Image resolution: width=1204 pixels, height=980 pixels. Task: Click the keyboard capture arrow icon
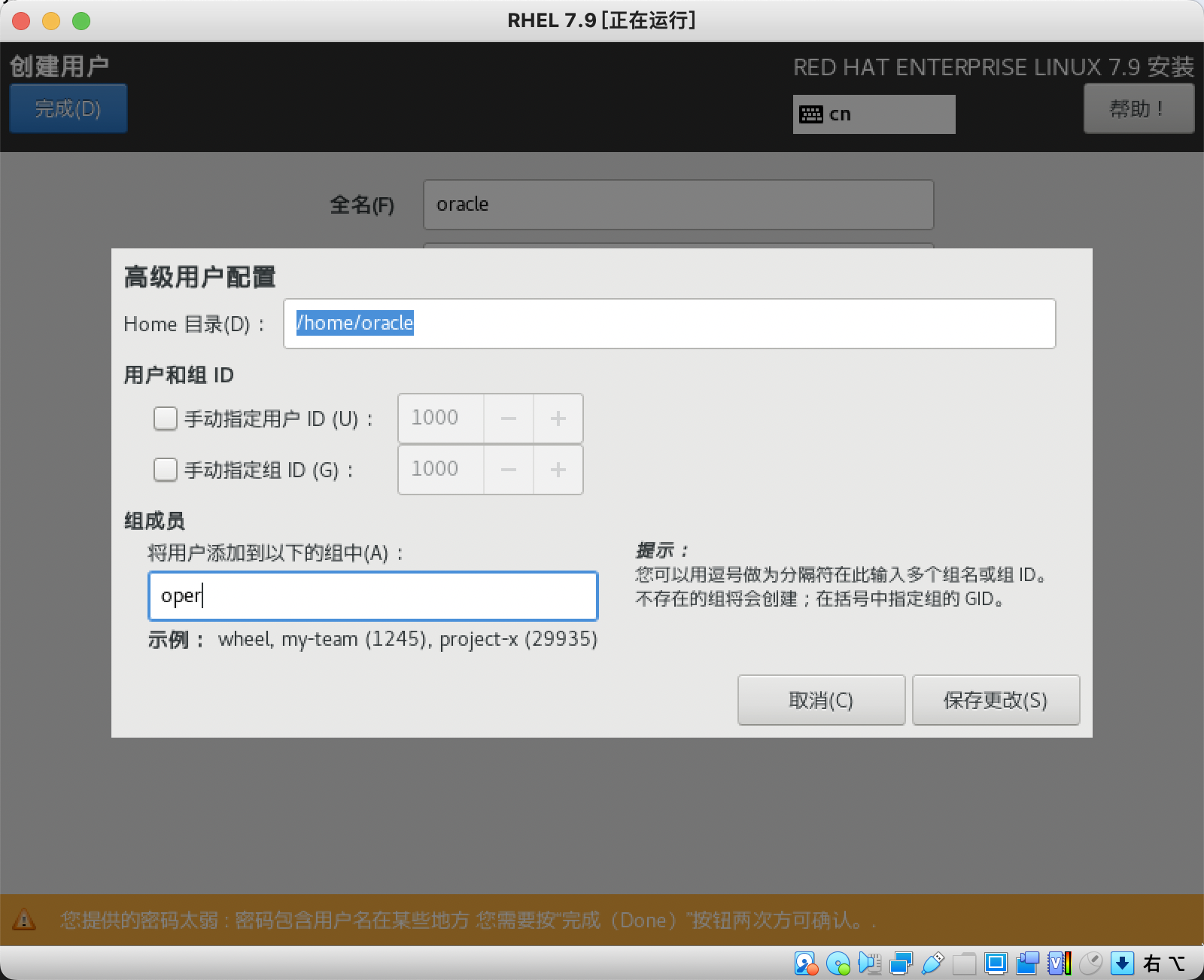click(x=1122, y=963)
